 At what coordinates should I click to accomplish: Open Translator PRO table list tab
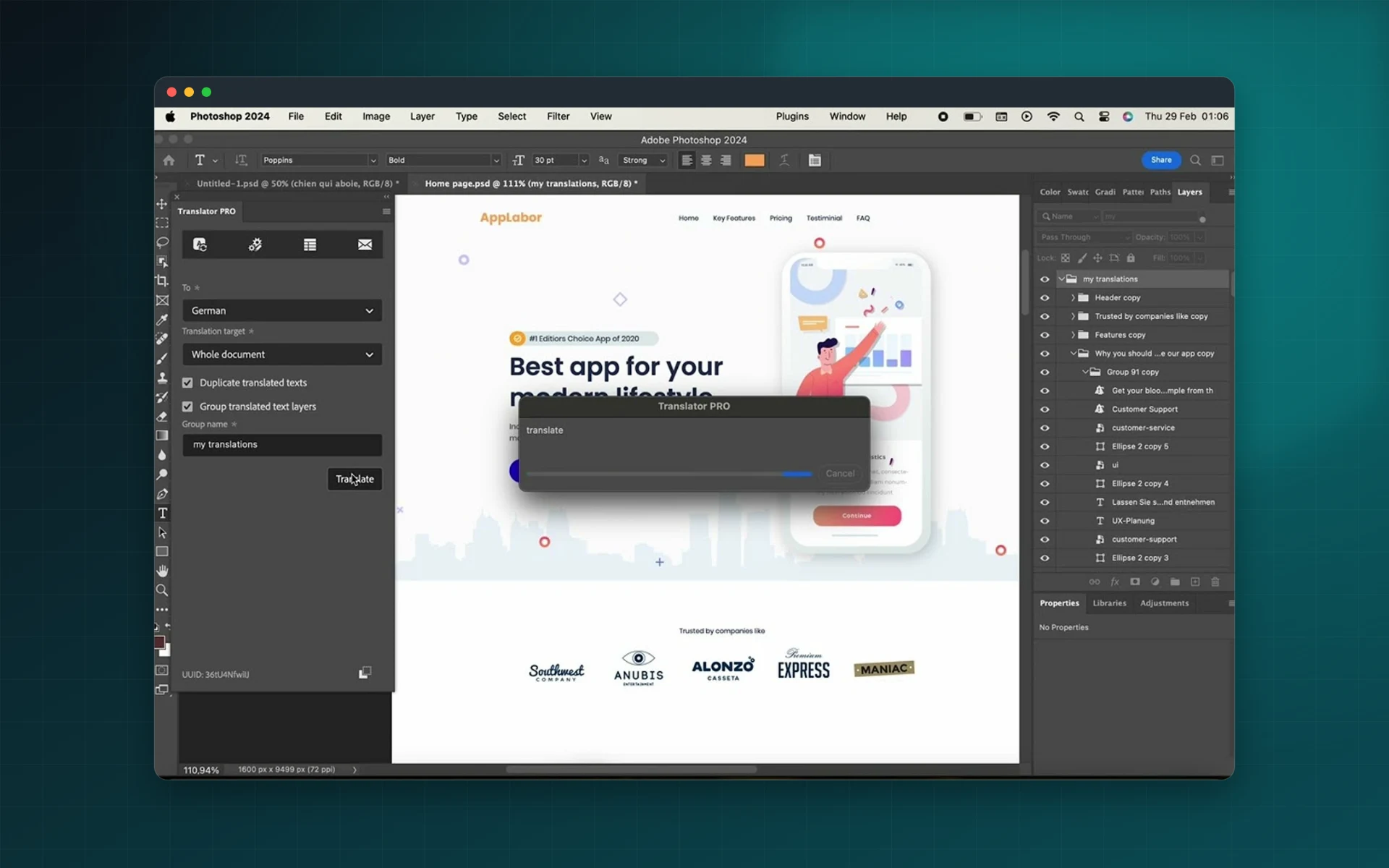click(310, 244)
